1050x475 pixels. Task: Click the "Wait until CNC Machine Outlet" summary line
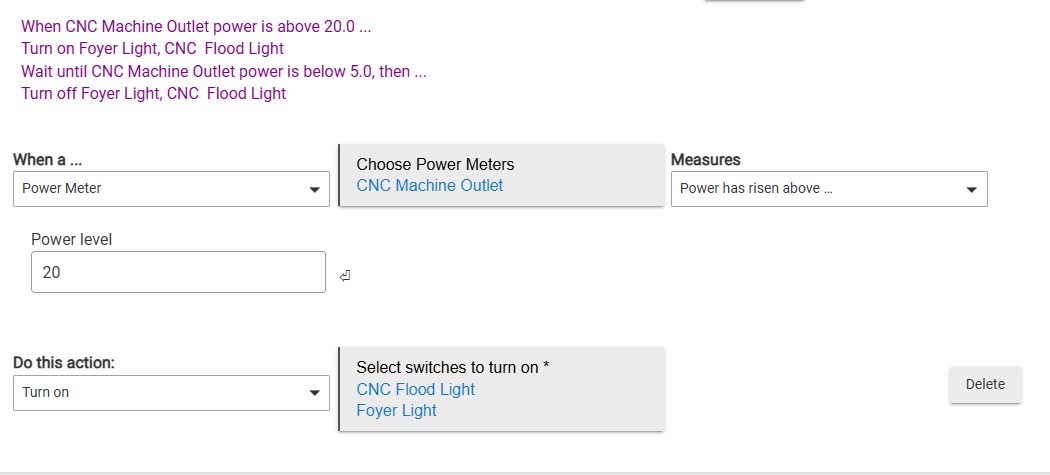[223, 71]
